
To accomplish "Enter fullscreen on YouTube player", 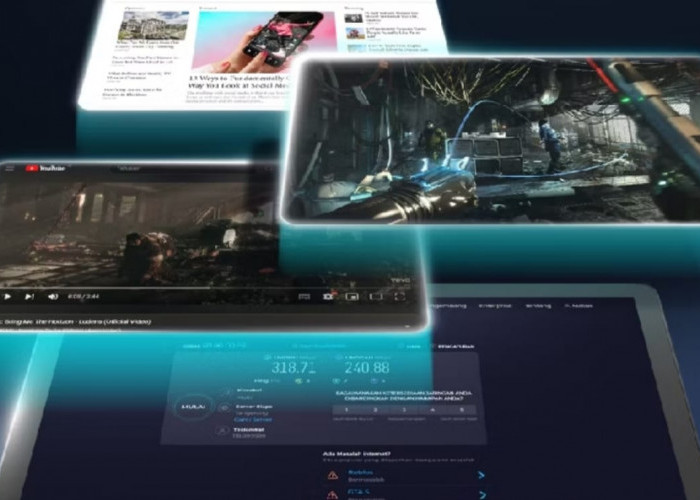I will [400, 296].
